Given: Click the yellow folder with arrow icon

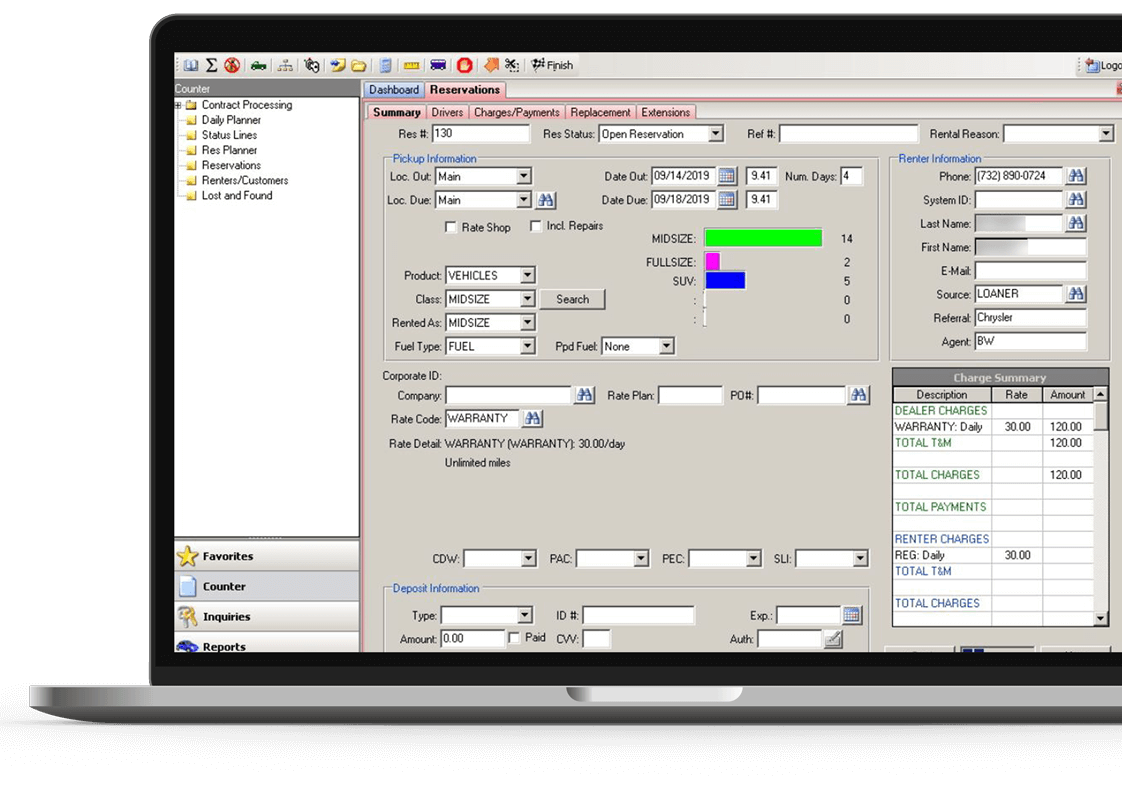Looking at the screenshot, I should point(337,65).
